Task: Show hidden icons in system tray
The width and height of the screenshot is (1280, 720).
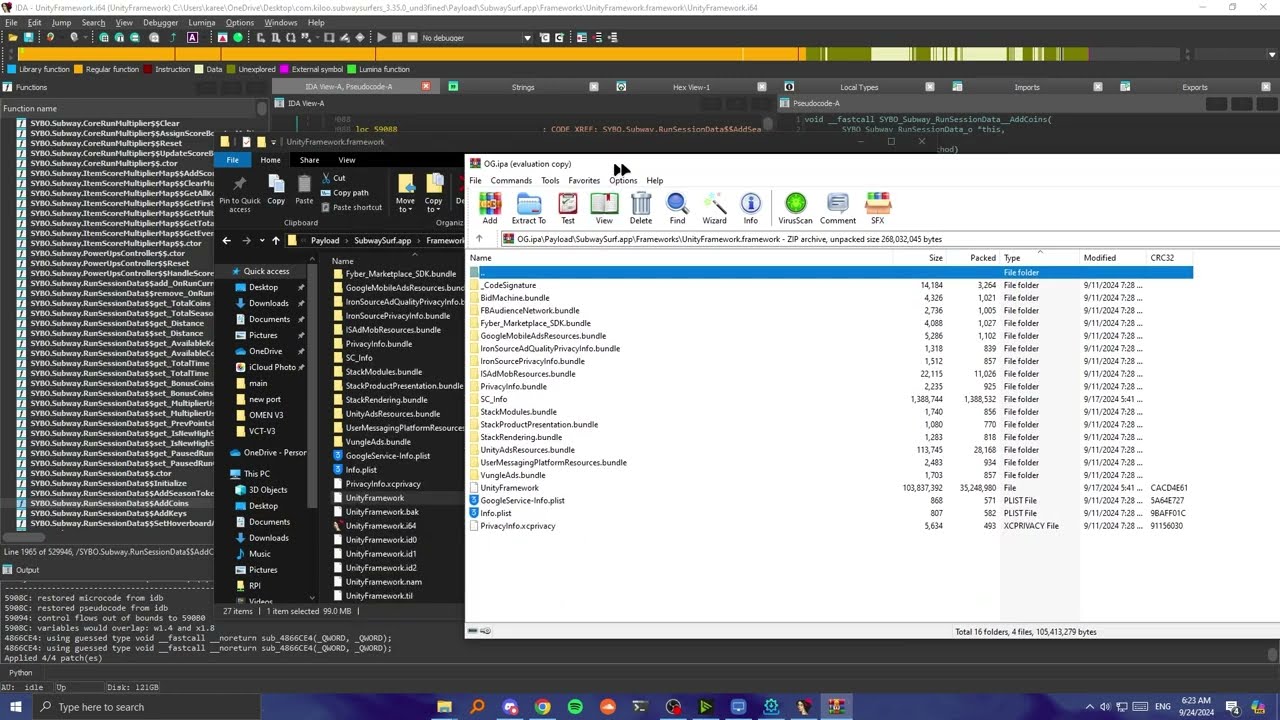Action: coord(1090,707)
